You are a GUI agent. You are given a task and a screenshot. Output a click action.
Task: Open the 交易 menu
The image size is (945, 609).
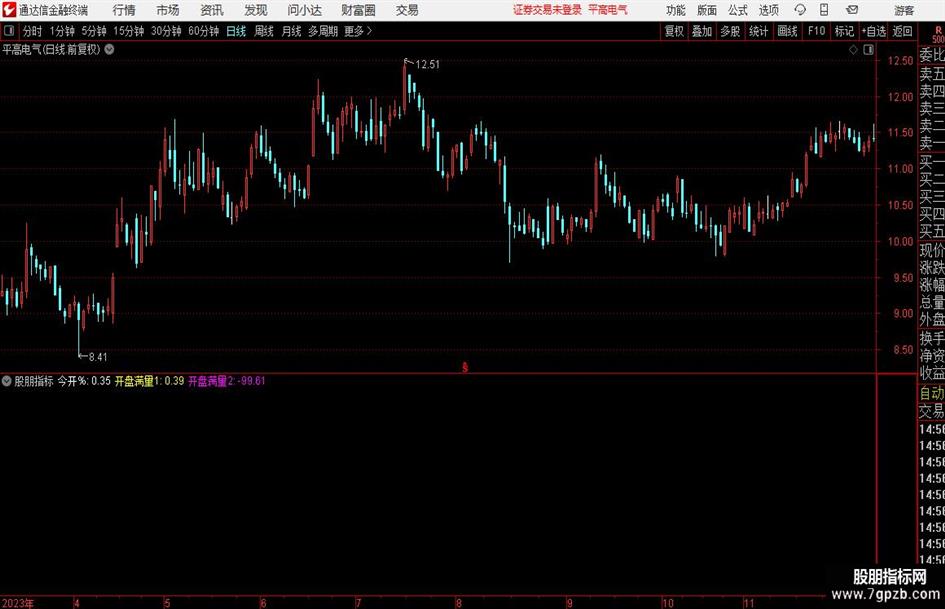(407, 10)
